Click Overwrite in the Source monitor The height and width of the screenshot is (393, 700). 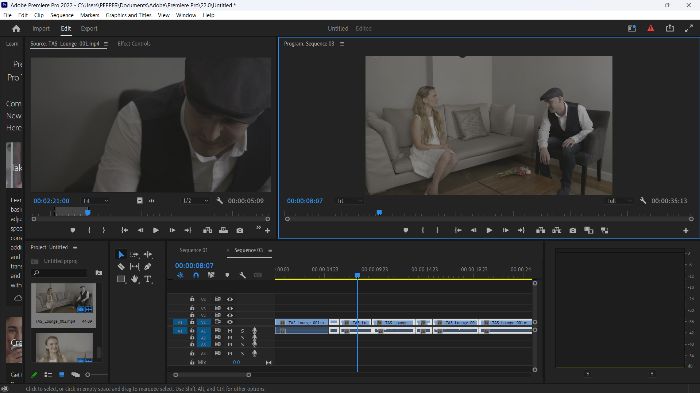point(223,230)
